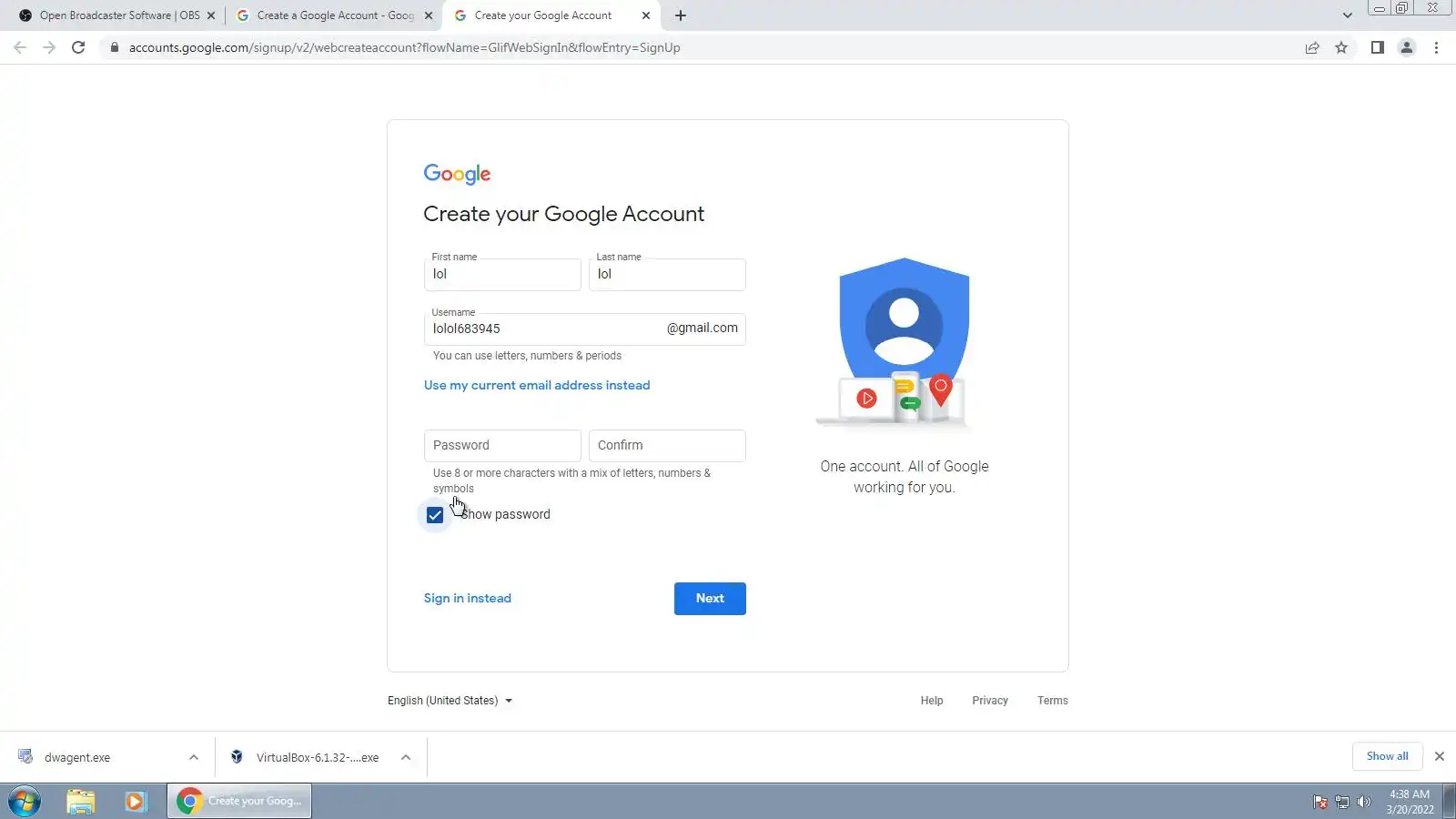Click the browser forward arrow
The height and width of the screenshot is (819, 1456).
tap(49, 47)
